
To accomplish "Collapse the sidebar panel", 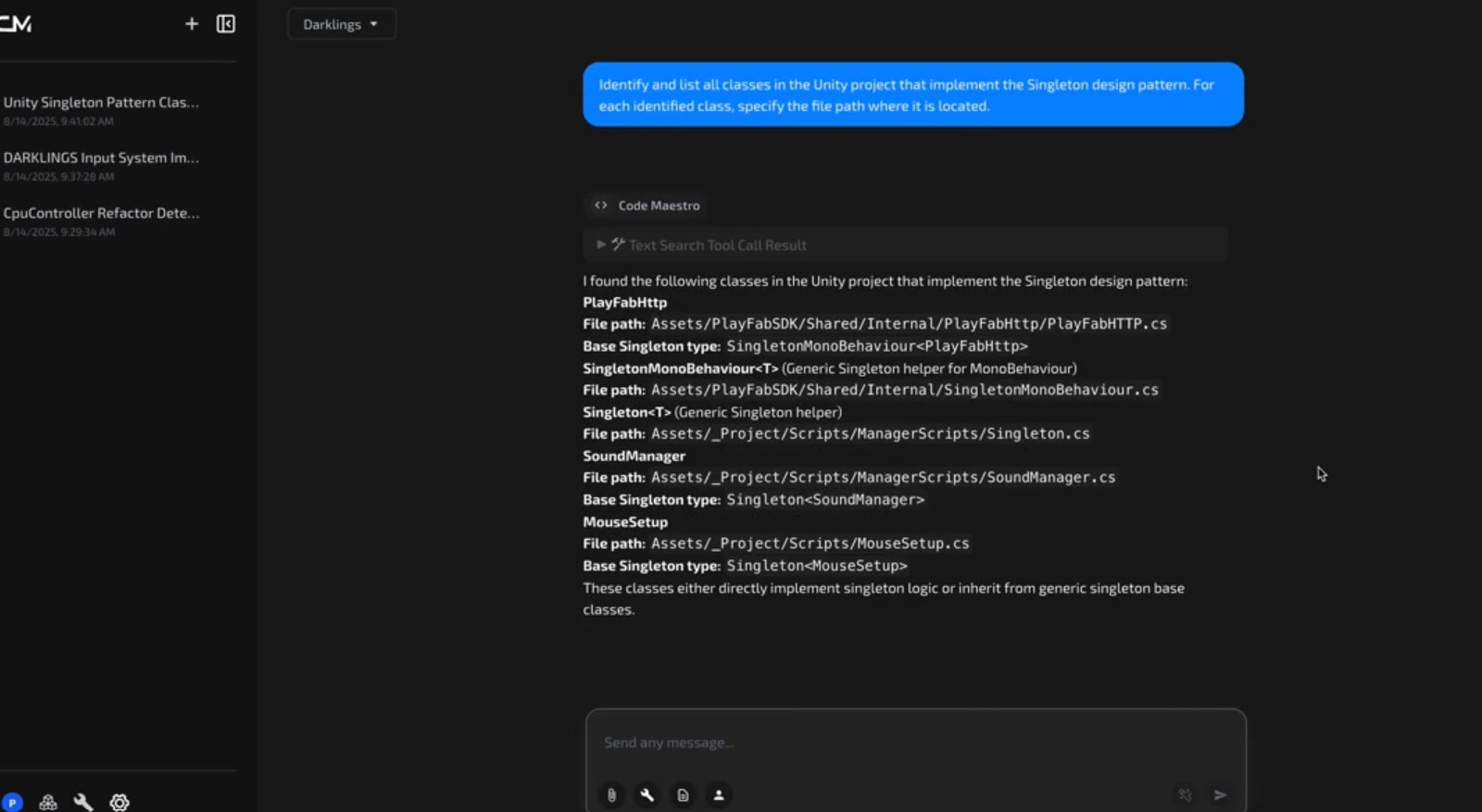I will (226, 24).
